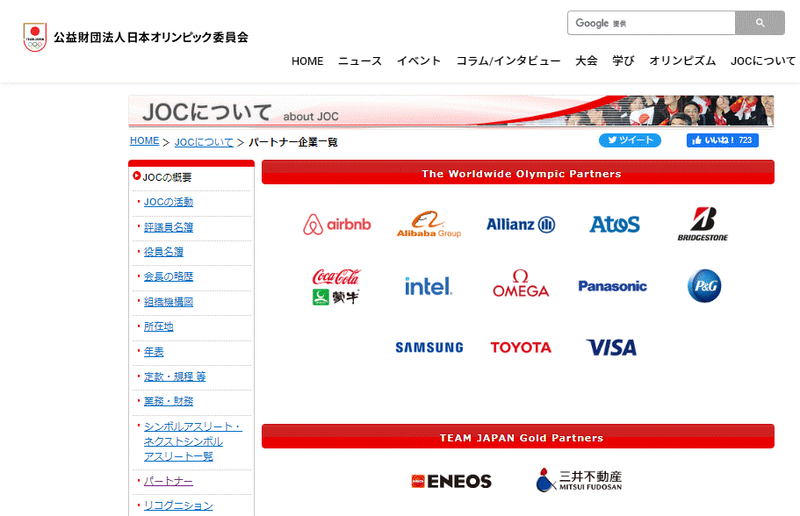Open the 学び navigation menu item

tap(623, 61)
